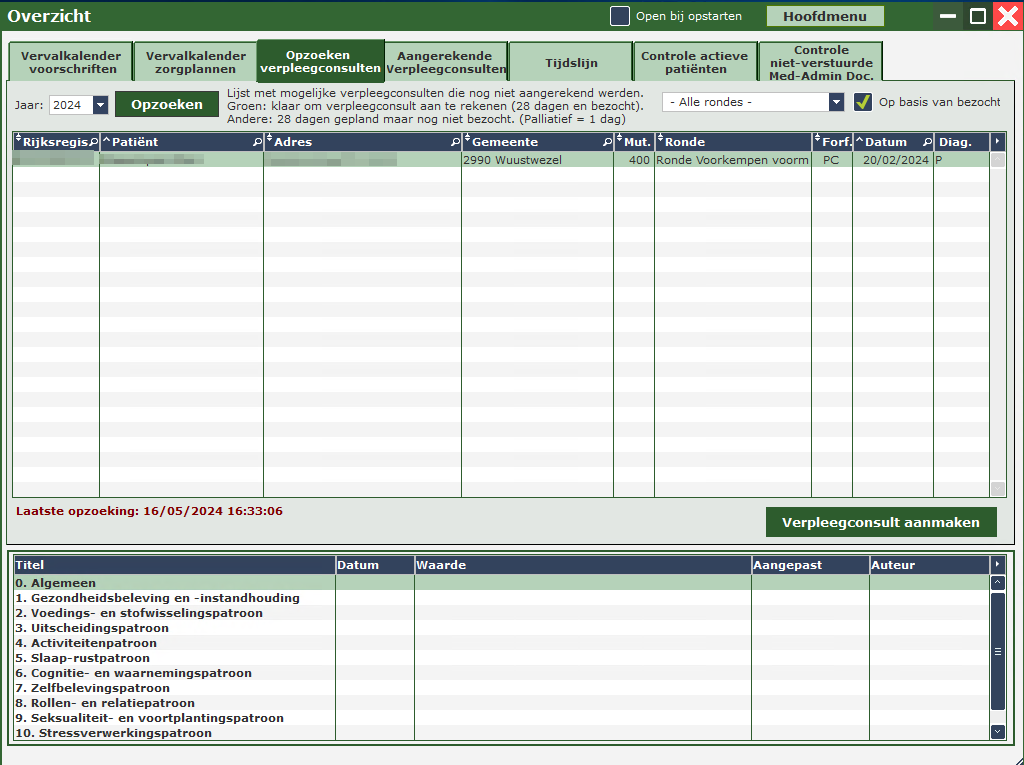Click the search icon in the Datum column header
Screen dimensions: 1024x765
(x=927, y=143)
